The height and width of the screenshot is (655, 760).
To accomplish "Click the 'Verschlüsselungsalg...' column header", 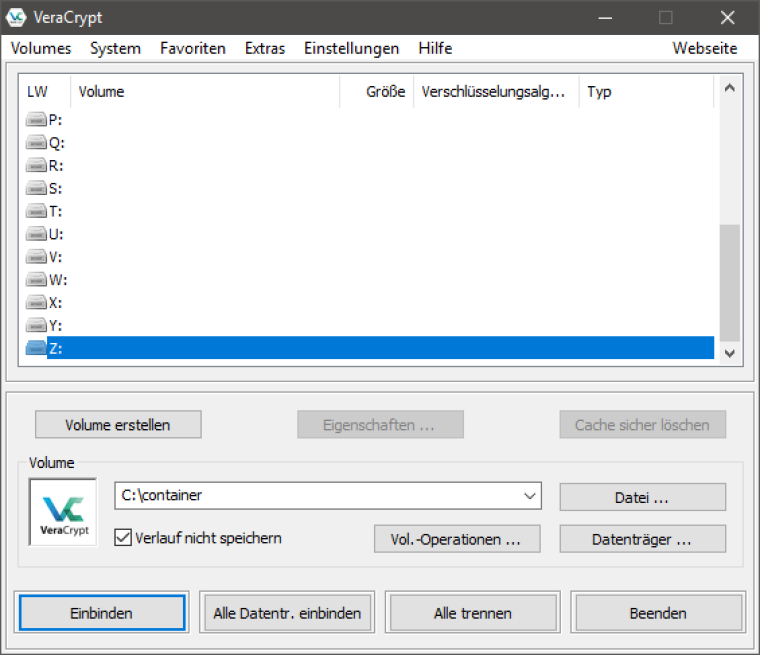I will point(496,91).
